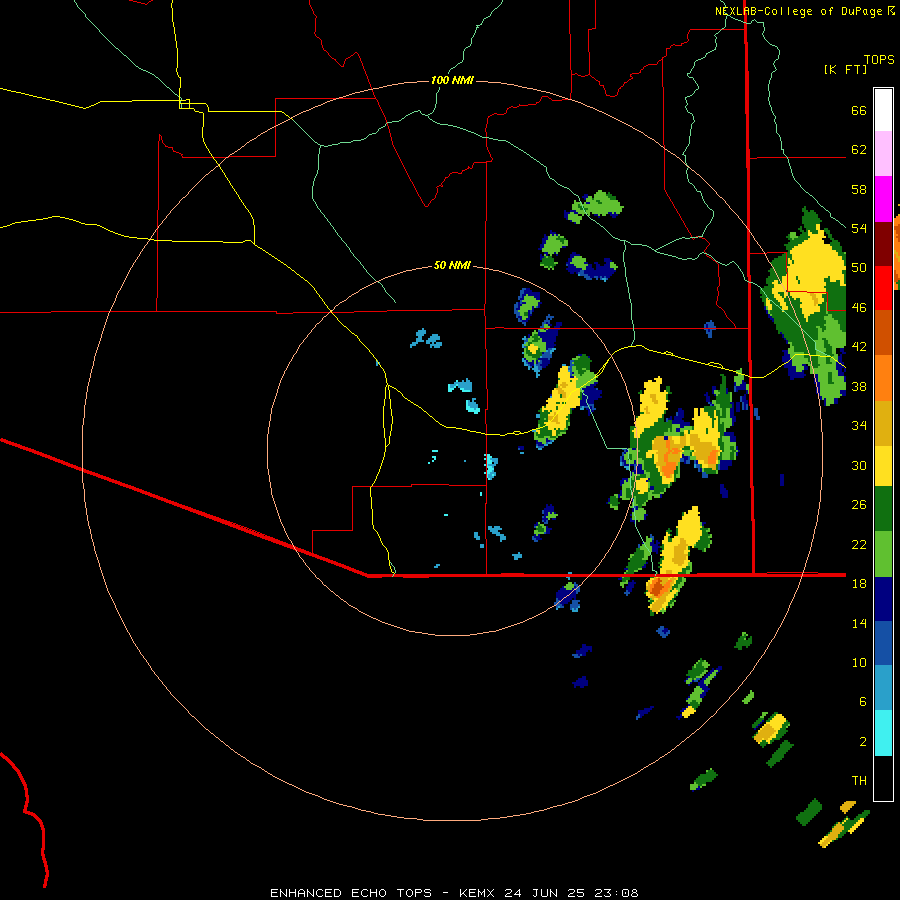Click the light green legend swatch
Image resolution: width=900 pixels, height=900 pixels.
tap(883, 554)
